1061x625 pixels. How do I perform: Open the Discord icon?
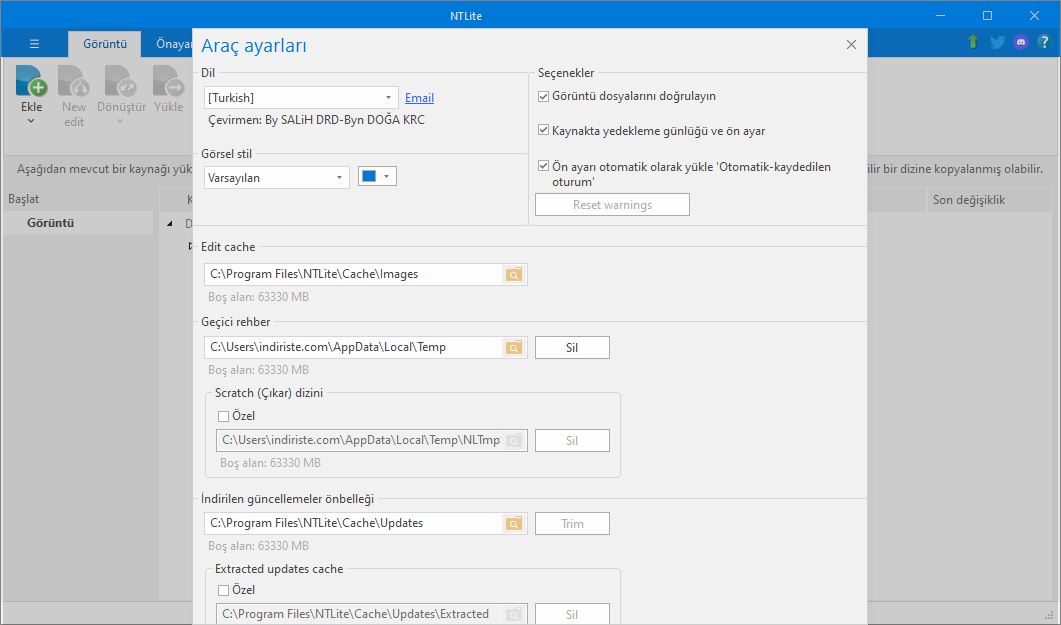[x=1021, y=42]
